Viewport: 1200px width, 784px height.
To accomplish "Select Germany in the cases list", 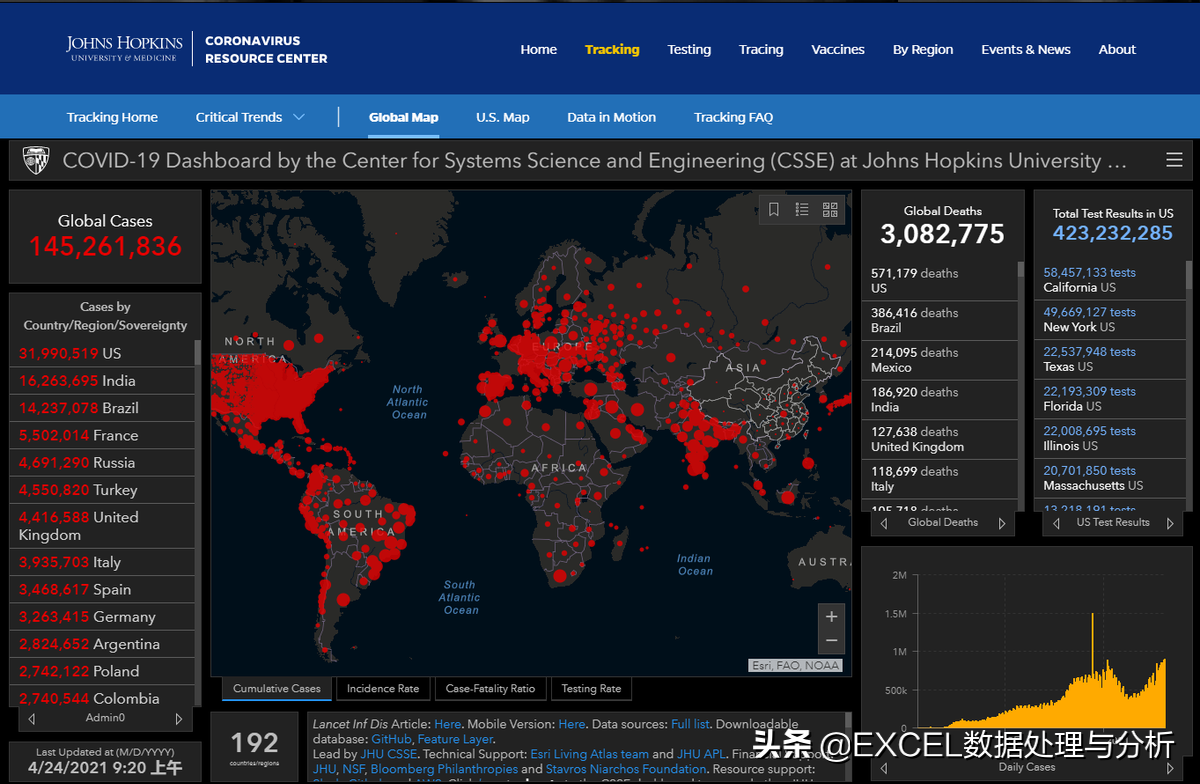I will click(102, 617).
